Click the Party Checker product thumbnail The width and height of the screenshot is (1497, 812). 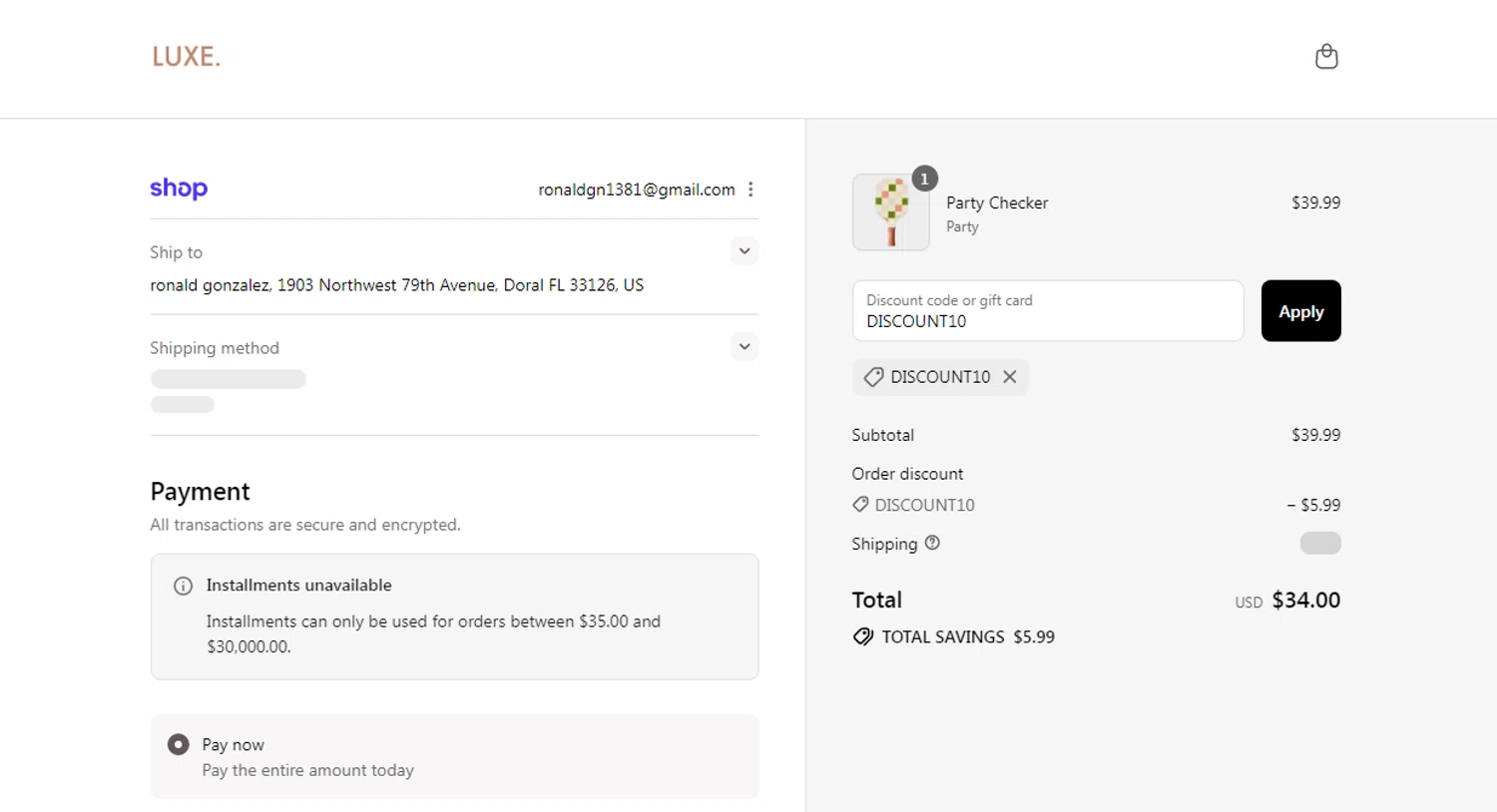point(891,211)
